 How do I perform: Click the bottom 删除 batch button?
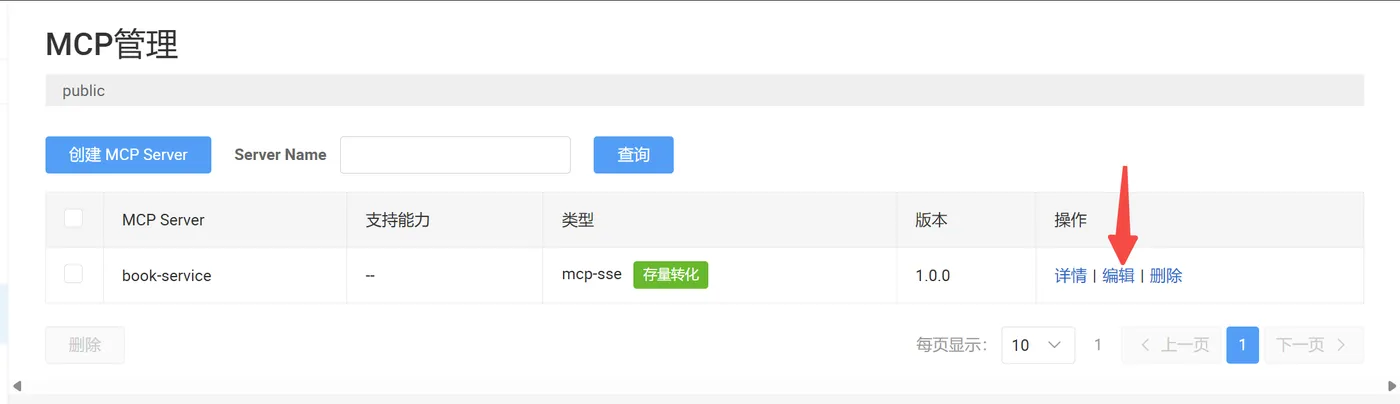point(85,345)
